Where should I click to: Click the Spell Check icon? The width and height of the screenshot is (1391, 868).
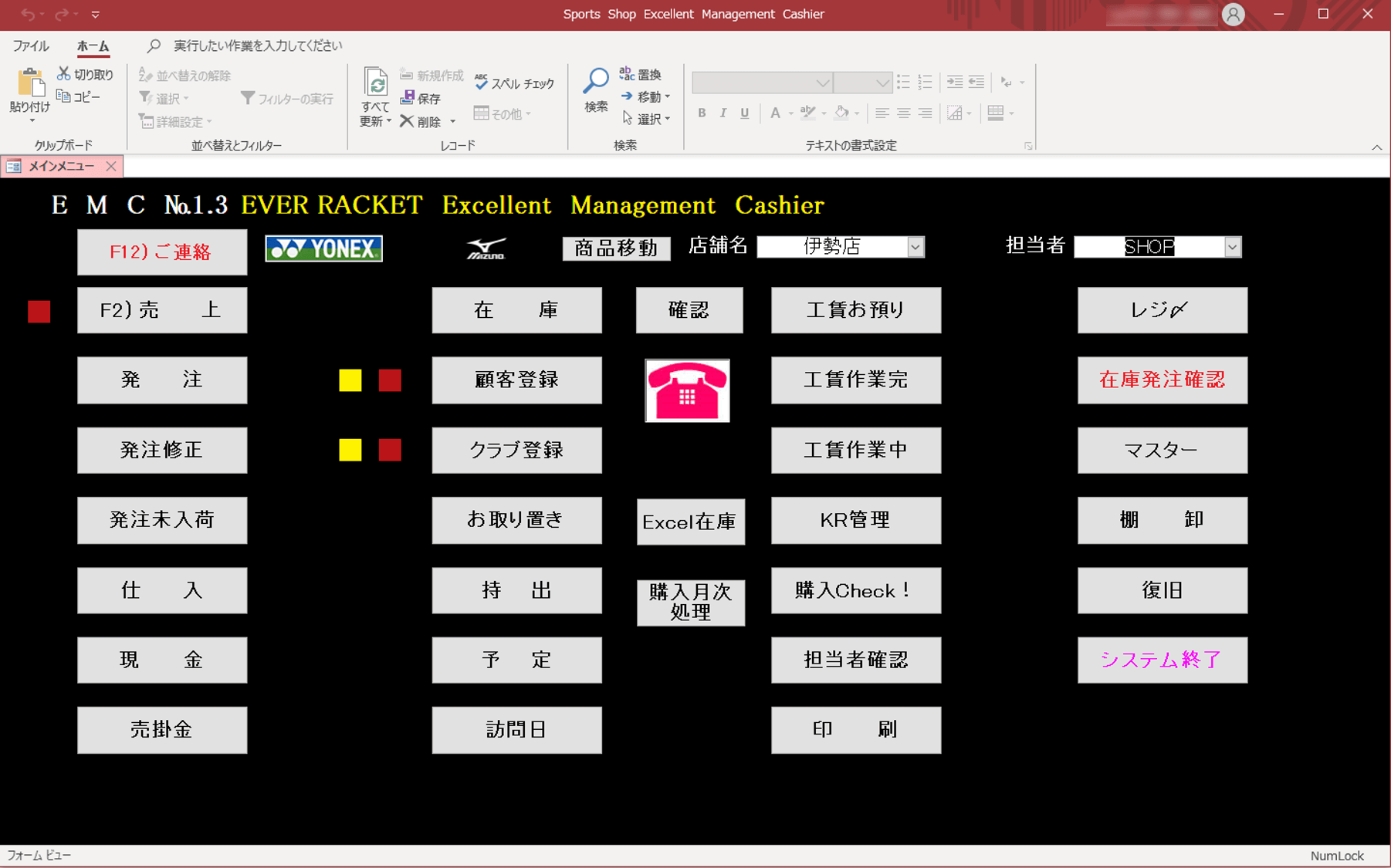[481, 83]
